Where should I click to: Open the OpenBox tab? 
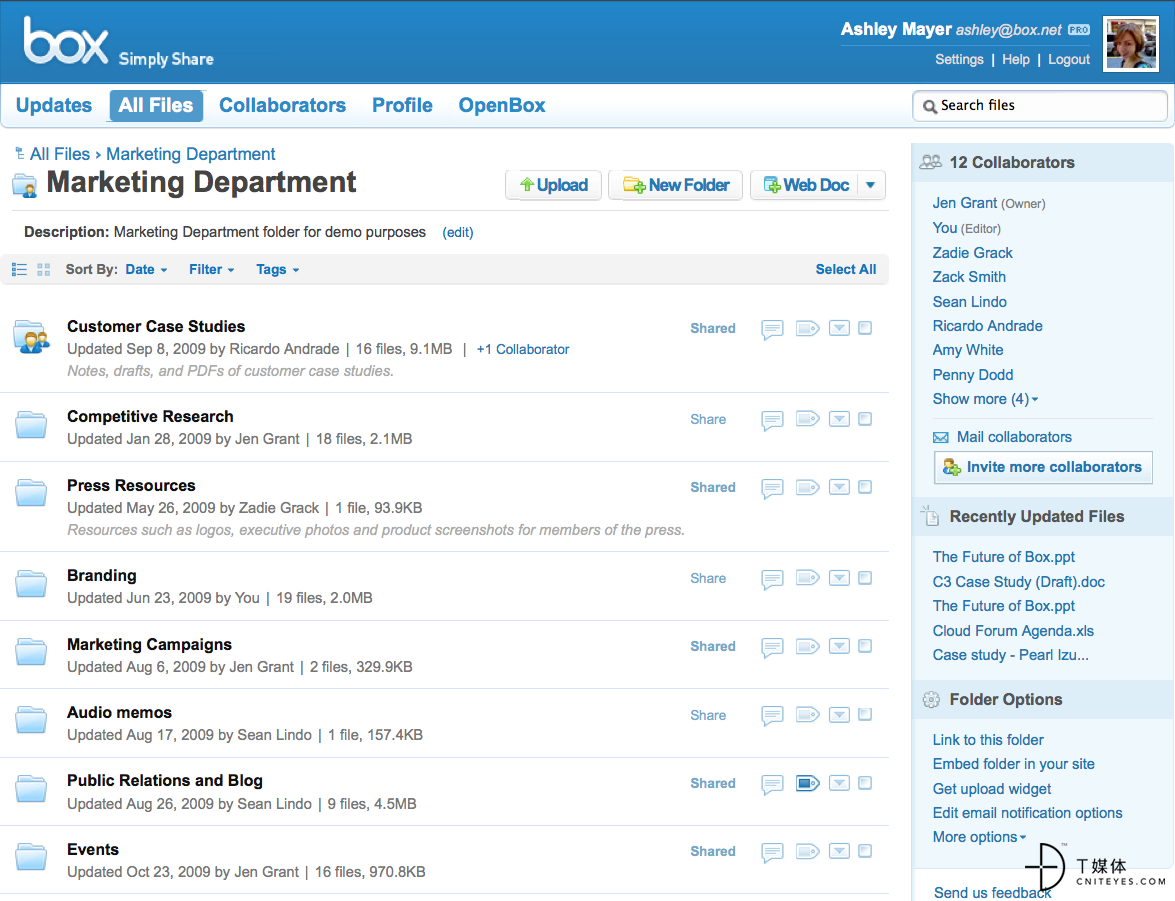pyautogui.click(x=502, y=106)
